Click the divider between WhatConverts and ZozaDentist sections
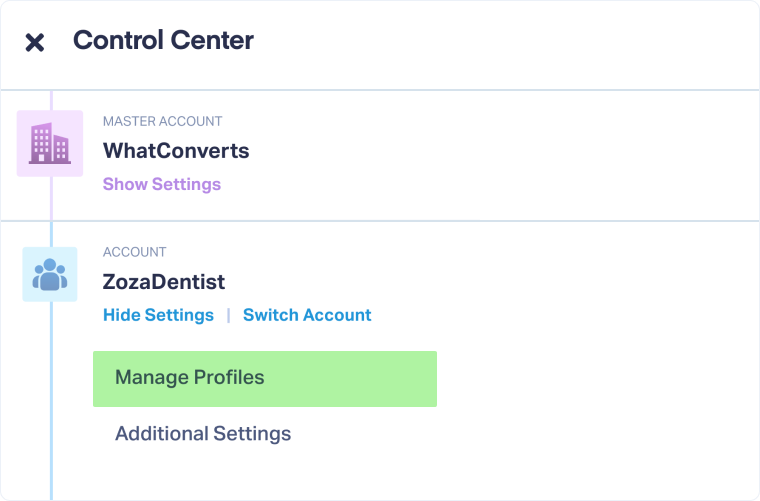This screenshot has height=501, width=760. (x=400, y=221)
